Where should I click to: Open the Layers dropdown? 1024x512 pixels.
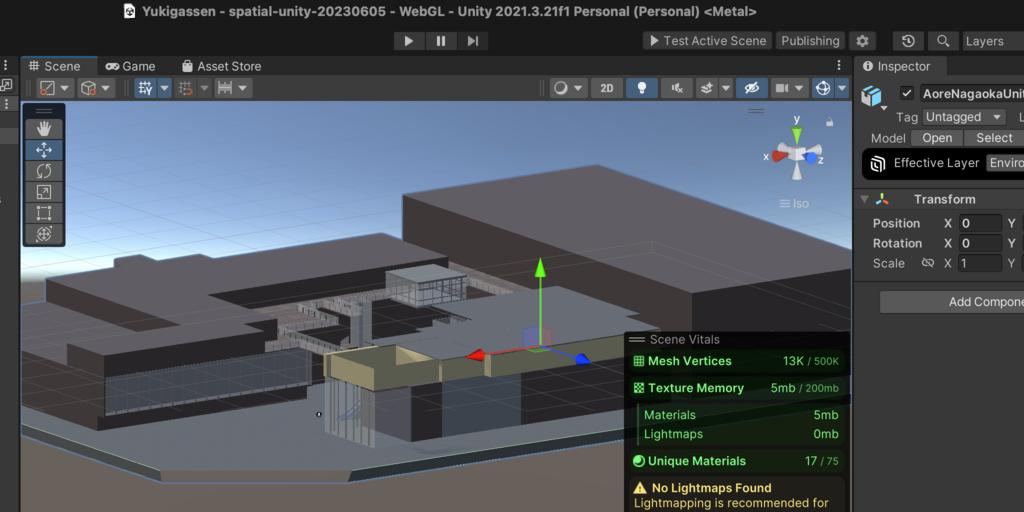click(x=990, y=41)
